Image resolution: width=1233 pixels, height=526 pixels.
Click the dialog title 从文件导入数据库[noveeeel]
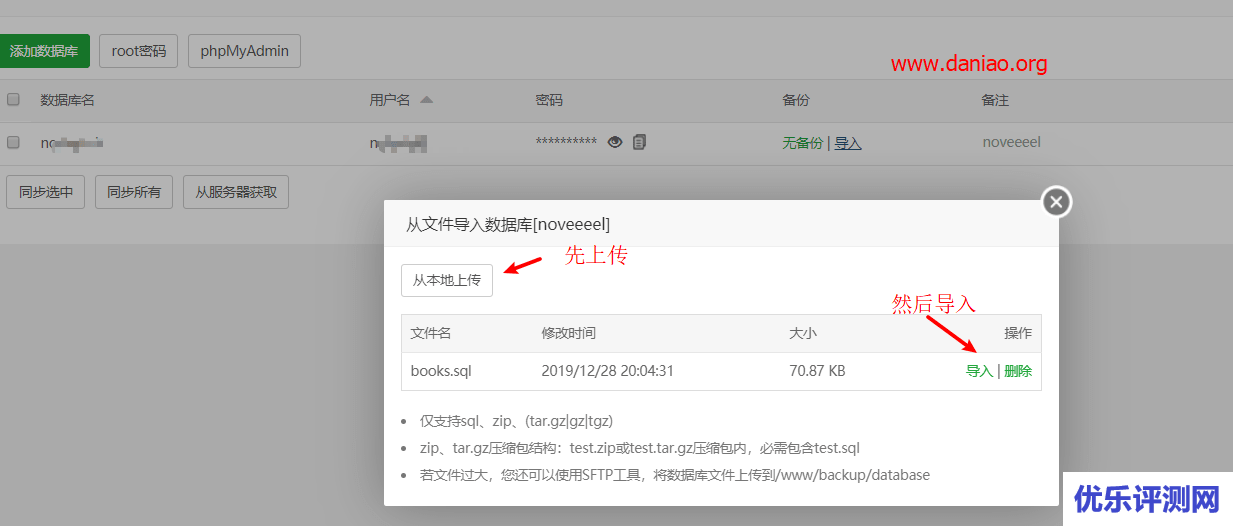coord(508,223)
